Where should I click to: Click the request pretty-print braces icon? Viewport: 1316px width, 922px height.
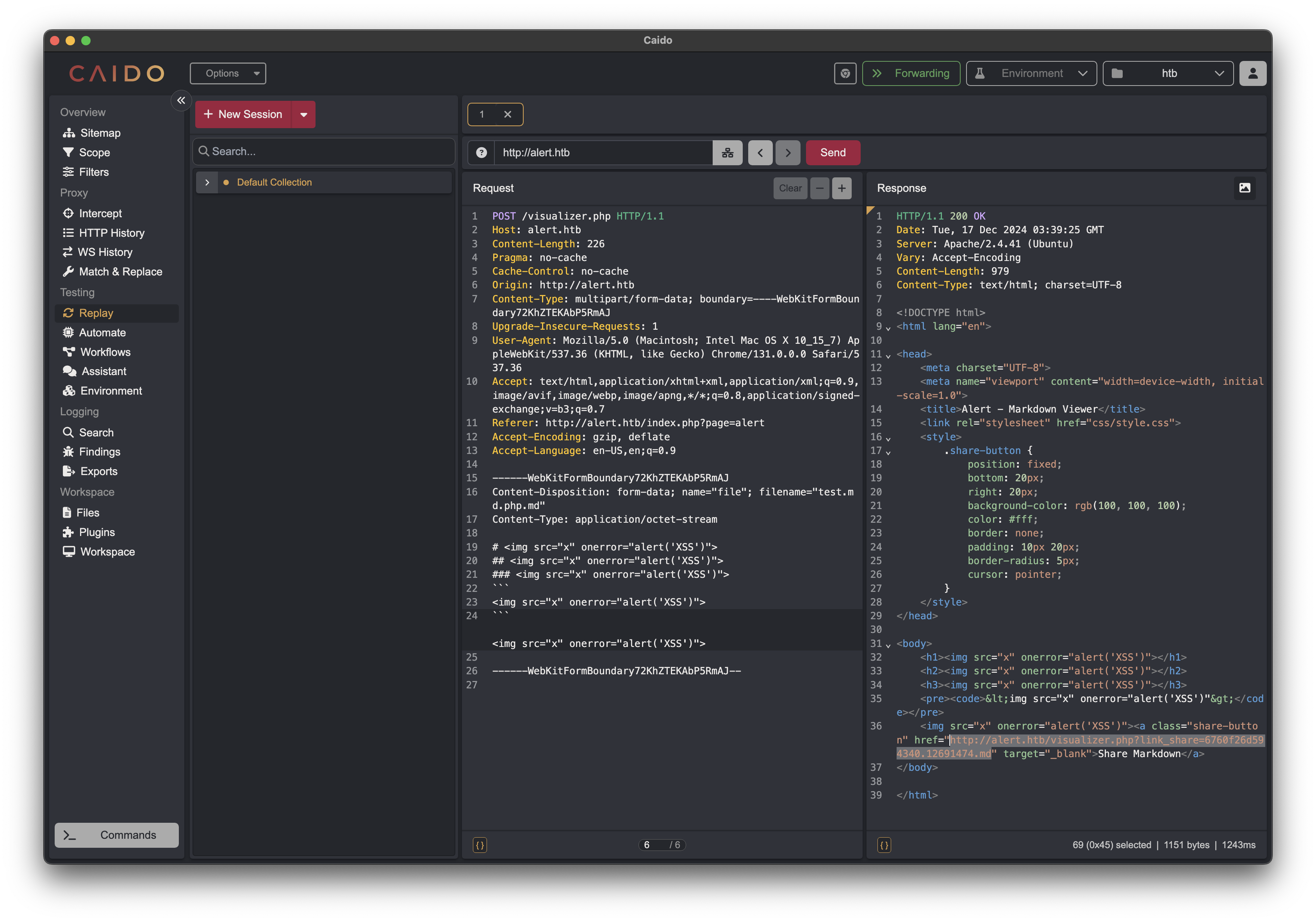(480, 845)
